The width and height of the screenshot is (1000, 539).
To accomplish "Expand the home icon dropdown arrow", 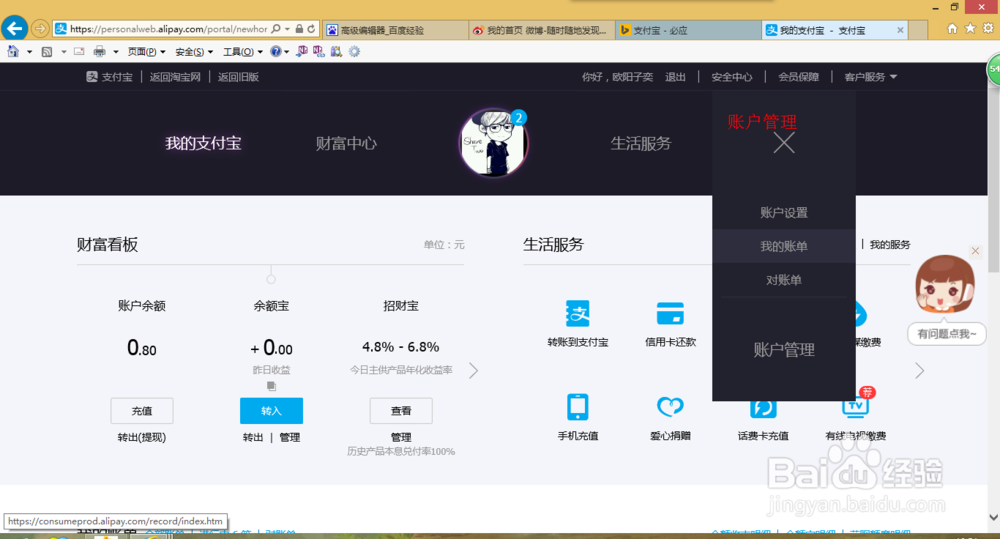I will pyautogui.click(x=29, y=52).
